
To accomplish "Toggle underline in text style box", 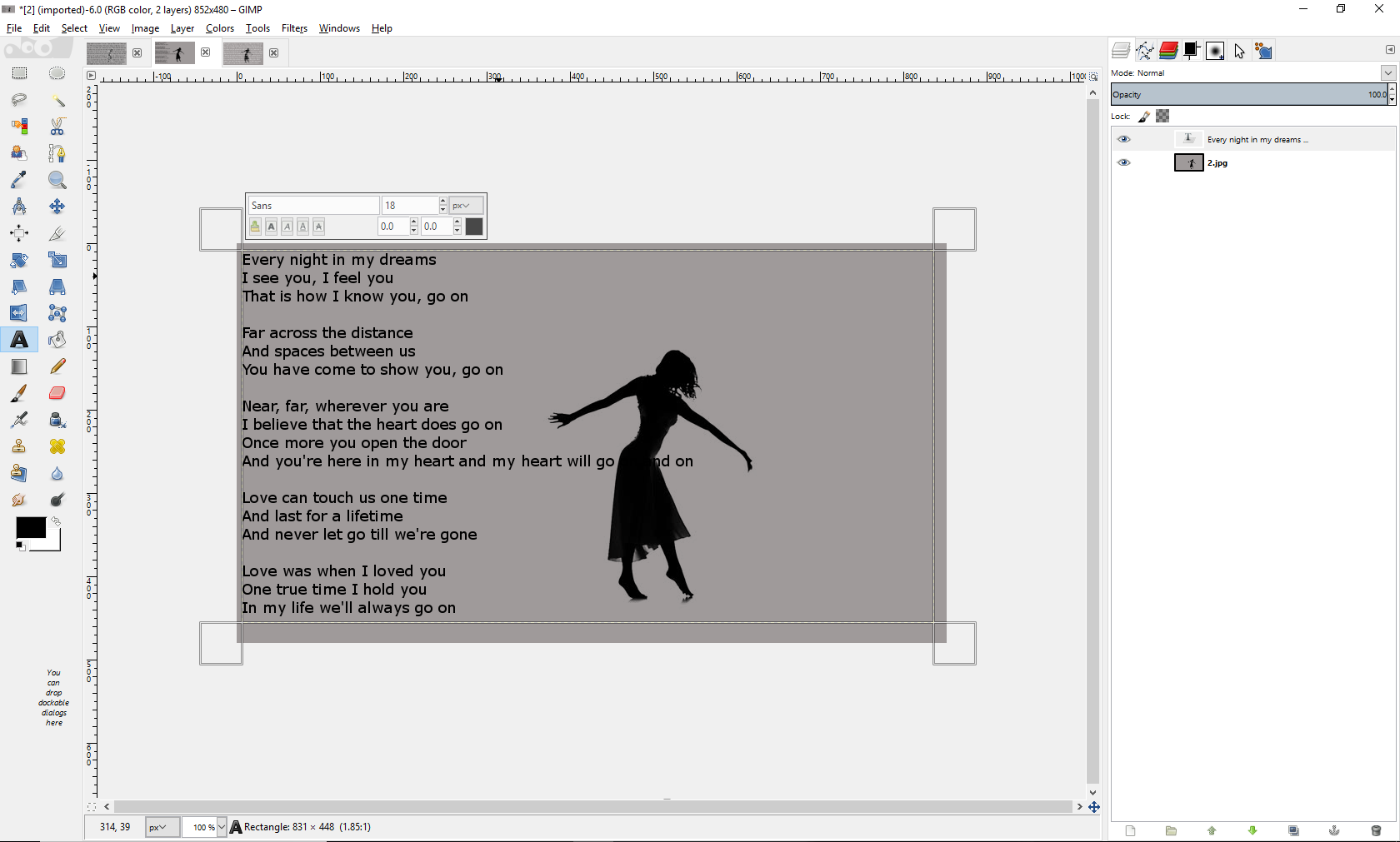I will pos(302,227).
